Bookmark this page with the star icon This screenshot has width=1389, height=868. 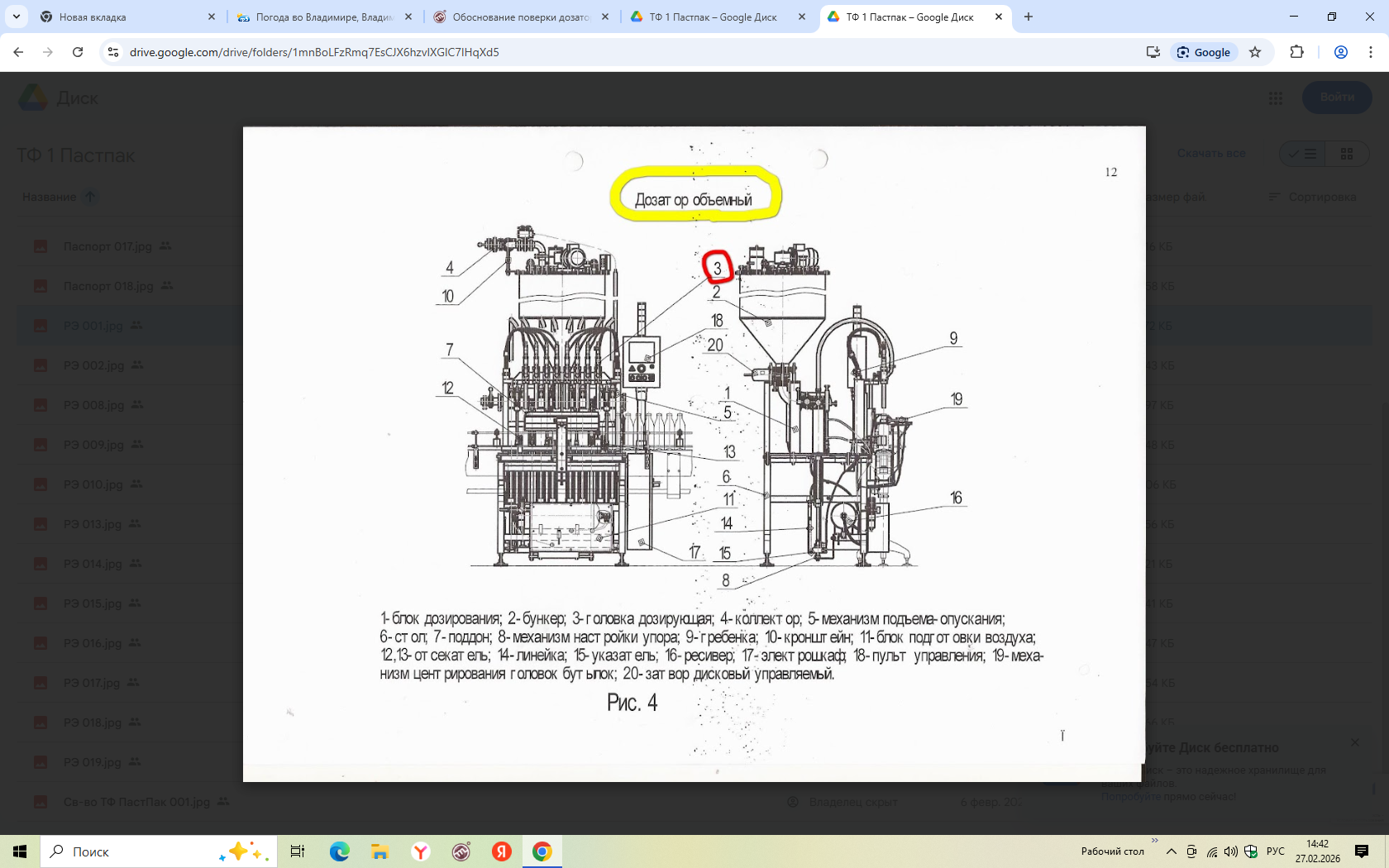tap(1255, 52)
